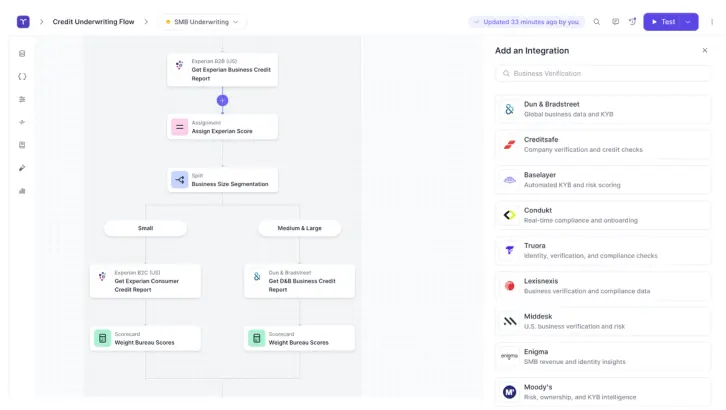Select the Enigma integration
The width and height of the screenshot is (726, 410).
coord(603,357)
